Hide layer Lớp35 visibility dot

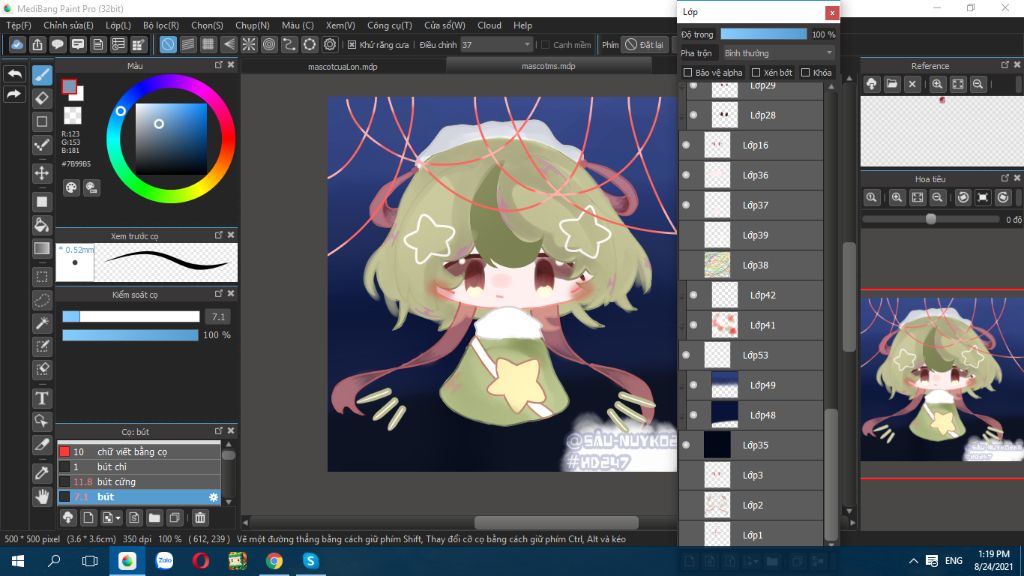[686, 445]
